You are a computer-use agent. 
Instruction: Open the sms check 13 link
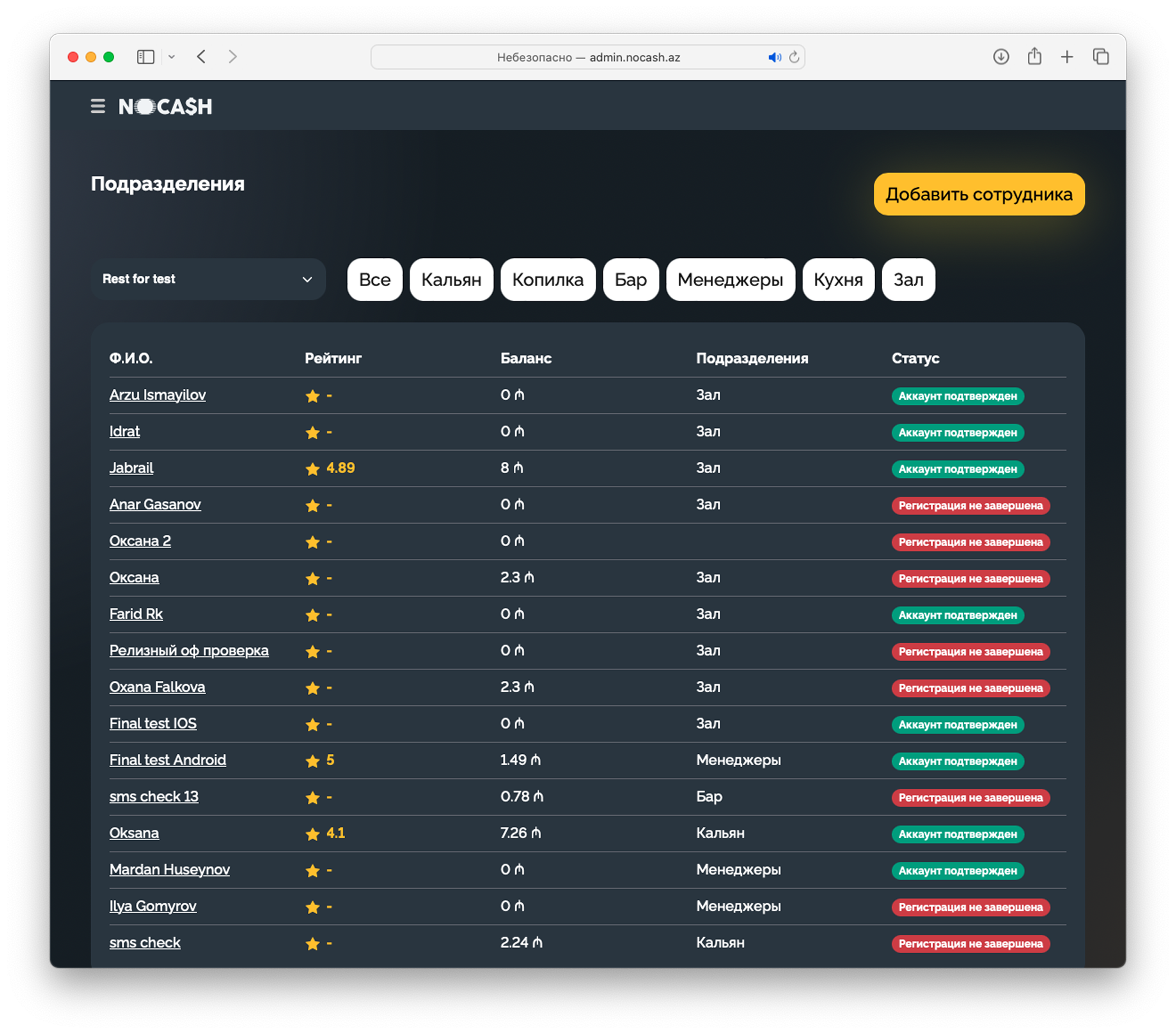pos(154,797)
